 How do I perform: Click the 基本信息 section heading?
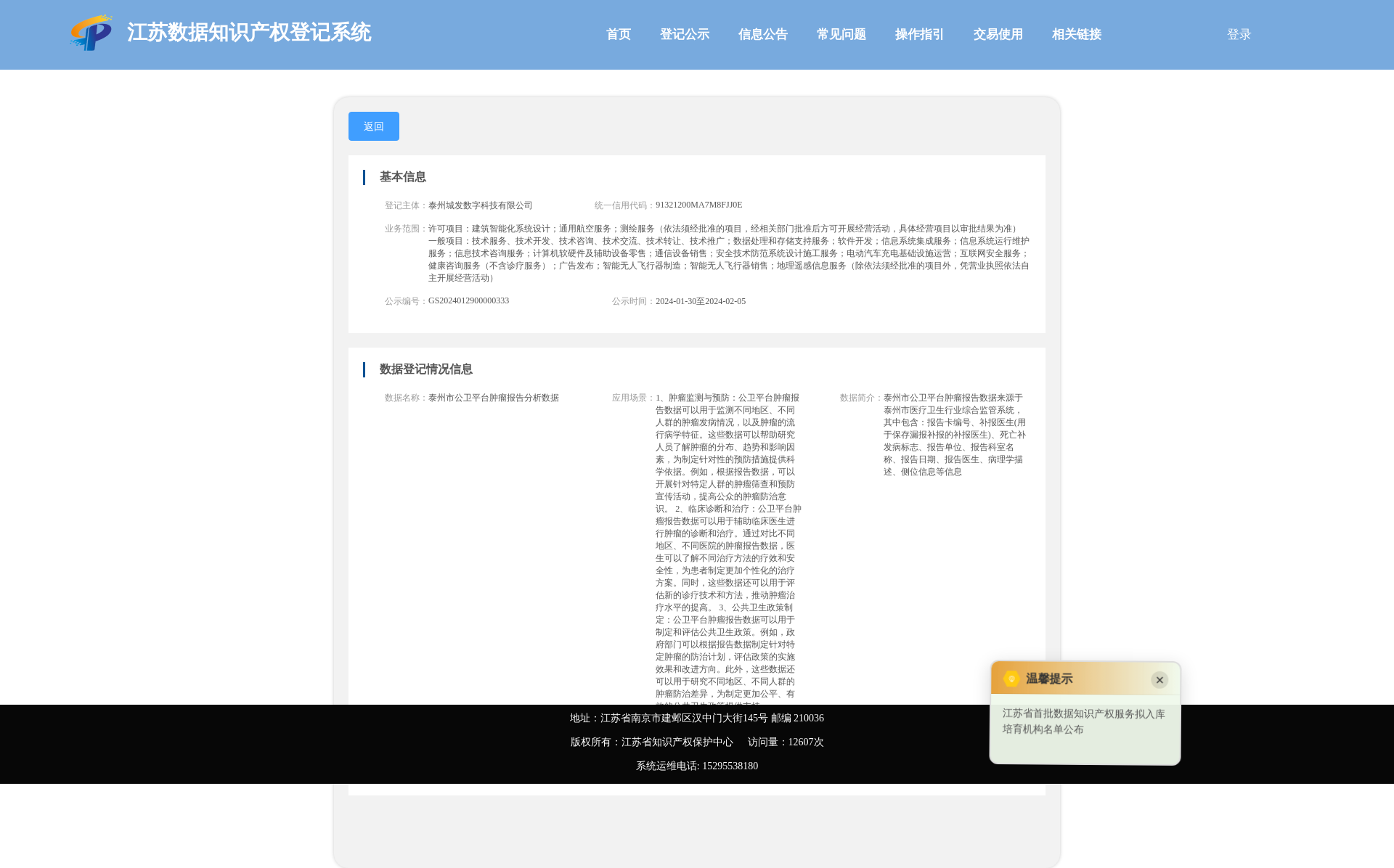403,177
